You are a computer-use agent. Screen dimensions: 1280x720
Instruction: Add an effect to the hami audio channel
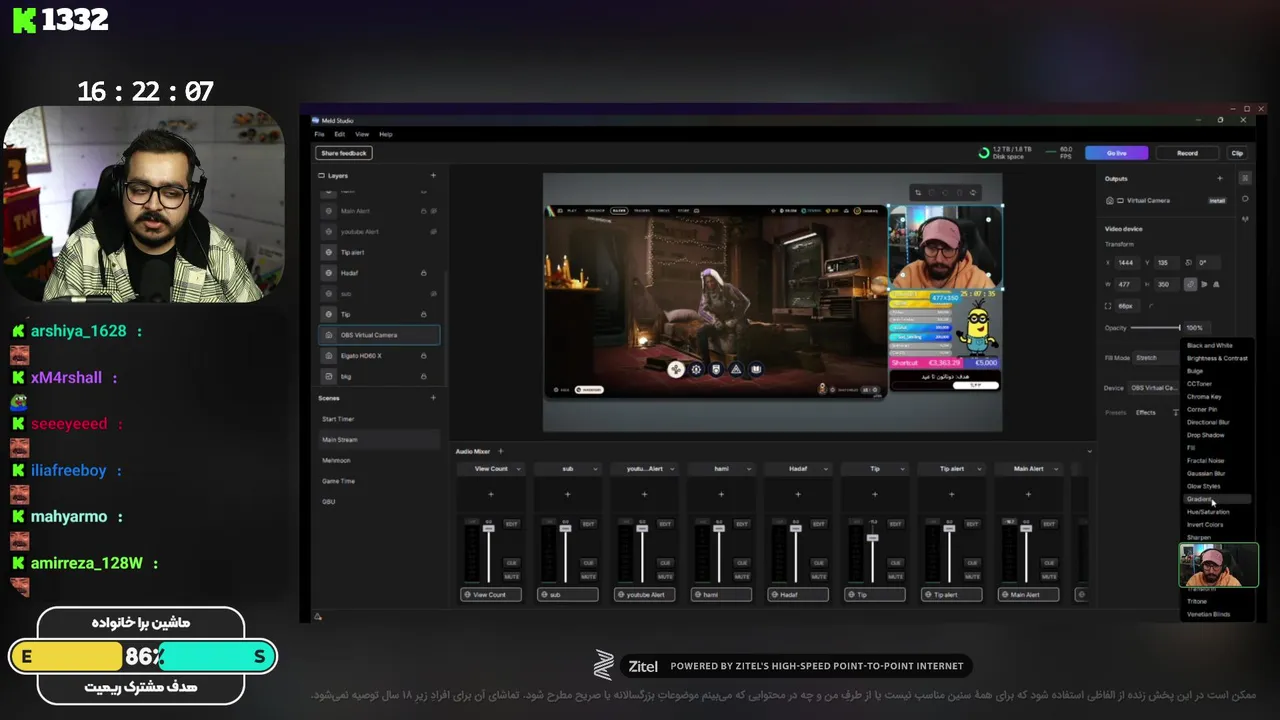tap(721, 494)
